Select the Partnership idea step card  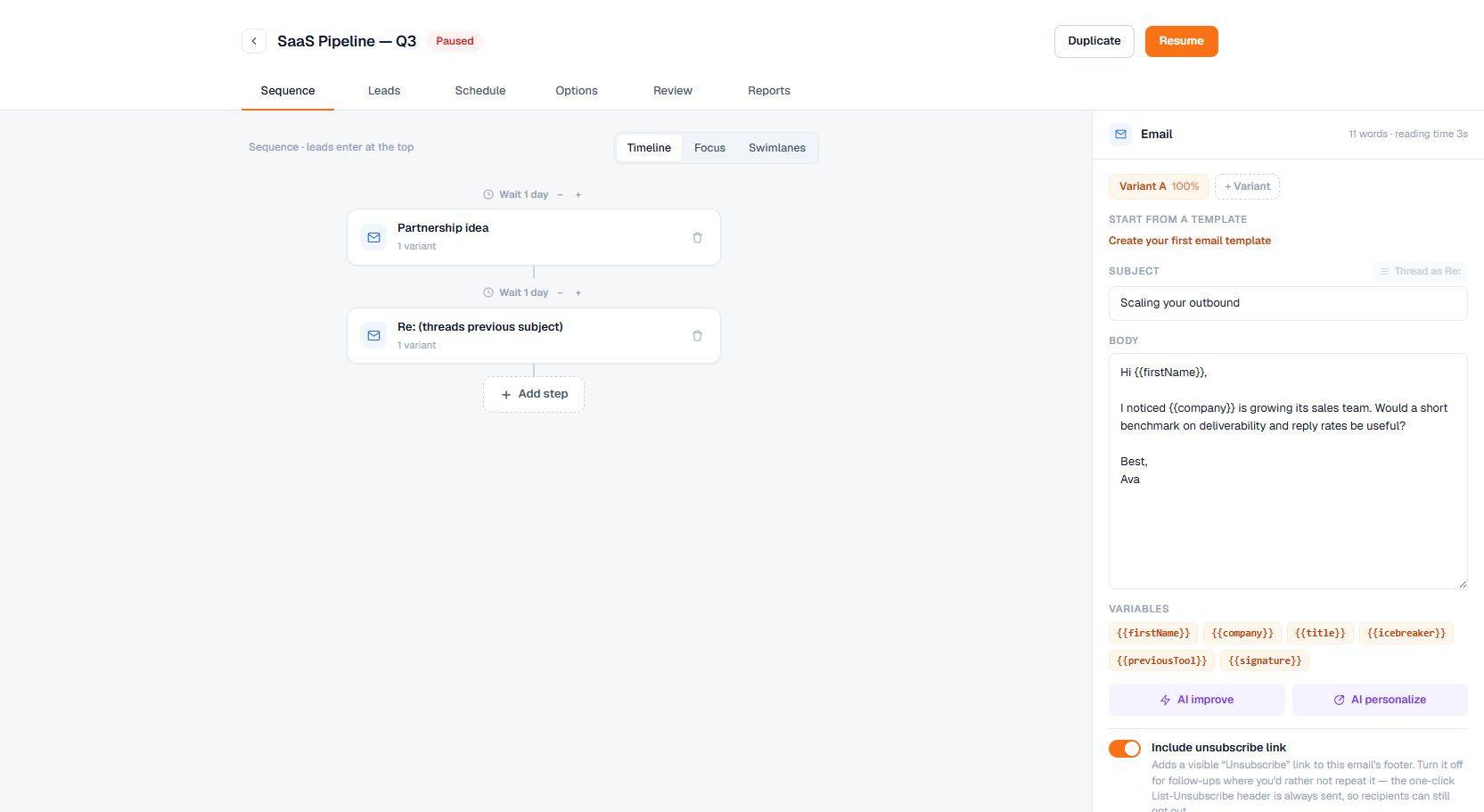pos(534,237)
